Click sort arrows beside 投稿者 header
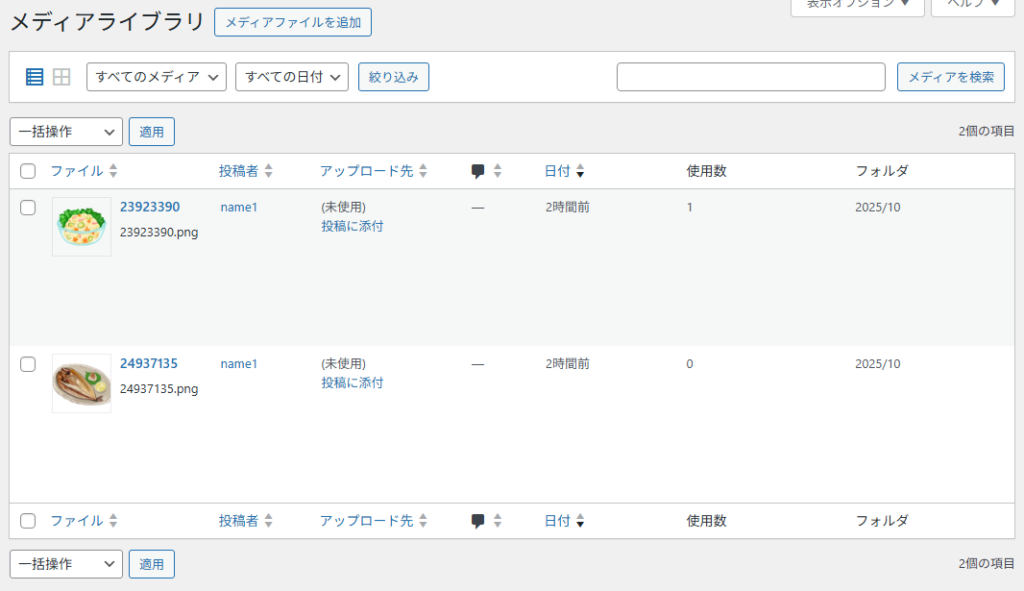This screenshot has height=591, width=1024. 268,171
